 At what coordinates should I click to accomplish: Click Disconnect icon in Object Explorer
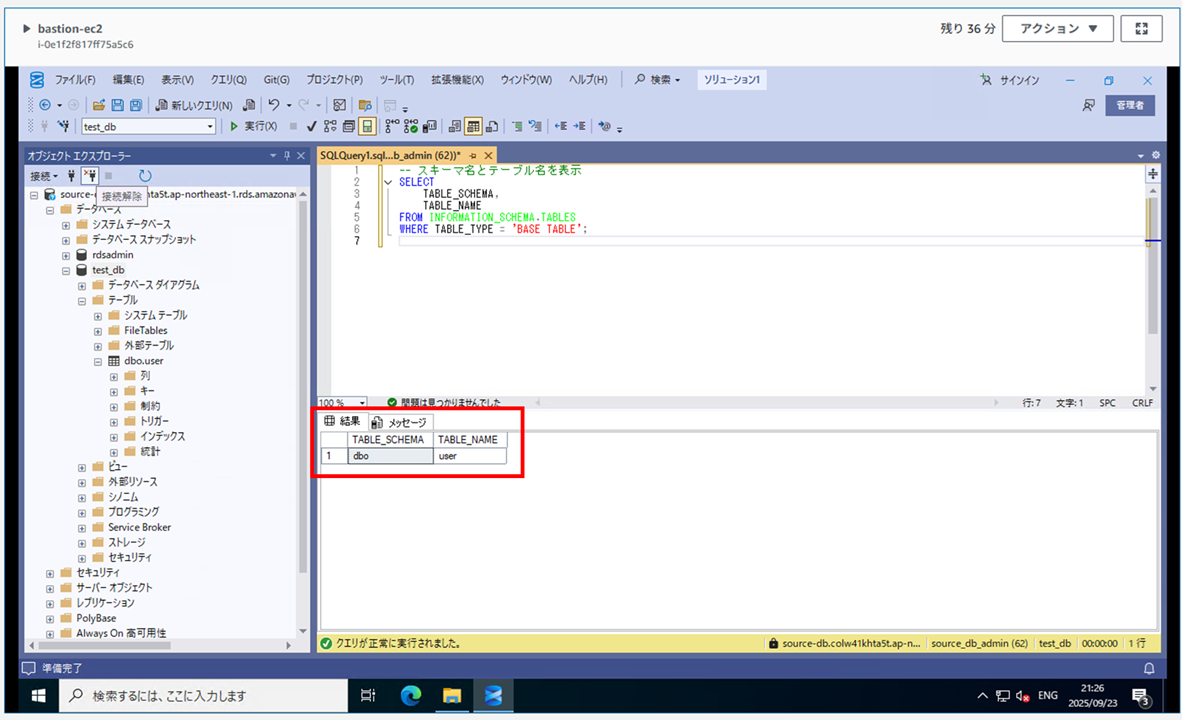click(90, 176)
